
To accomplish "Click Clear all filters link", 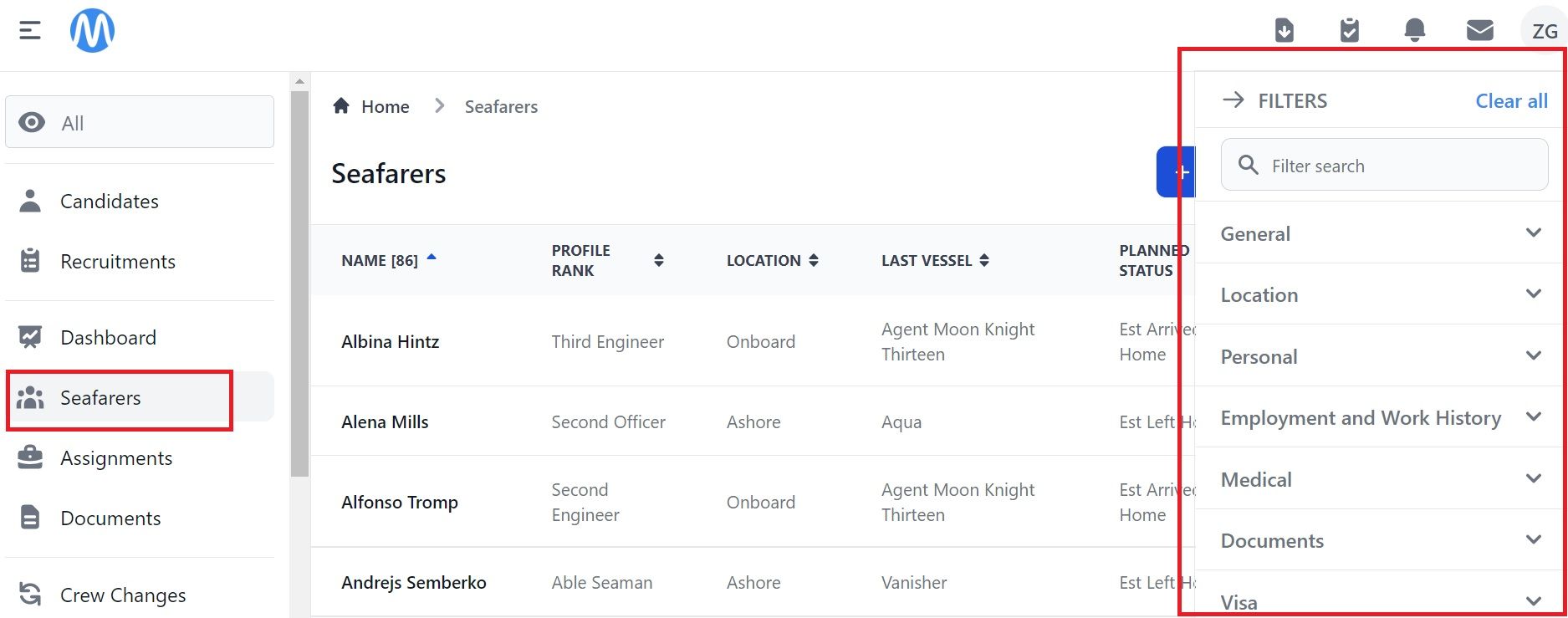I will click(1511, 100).
